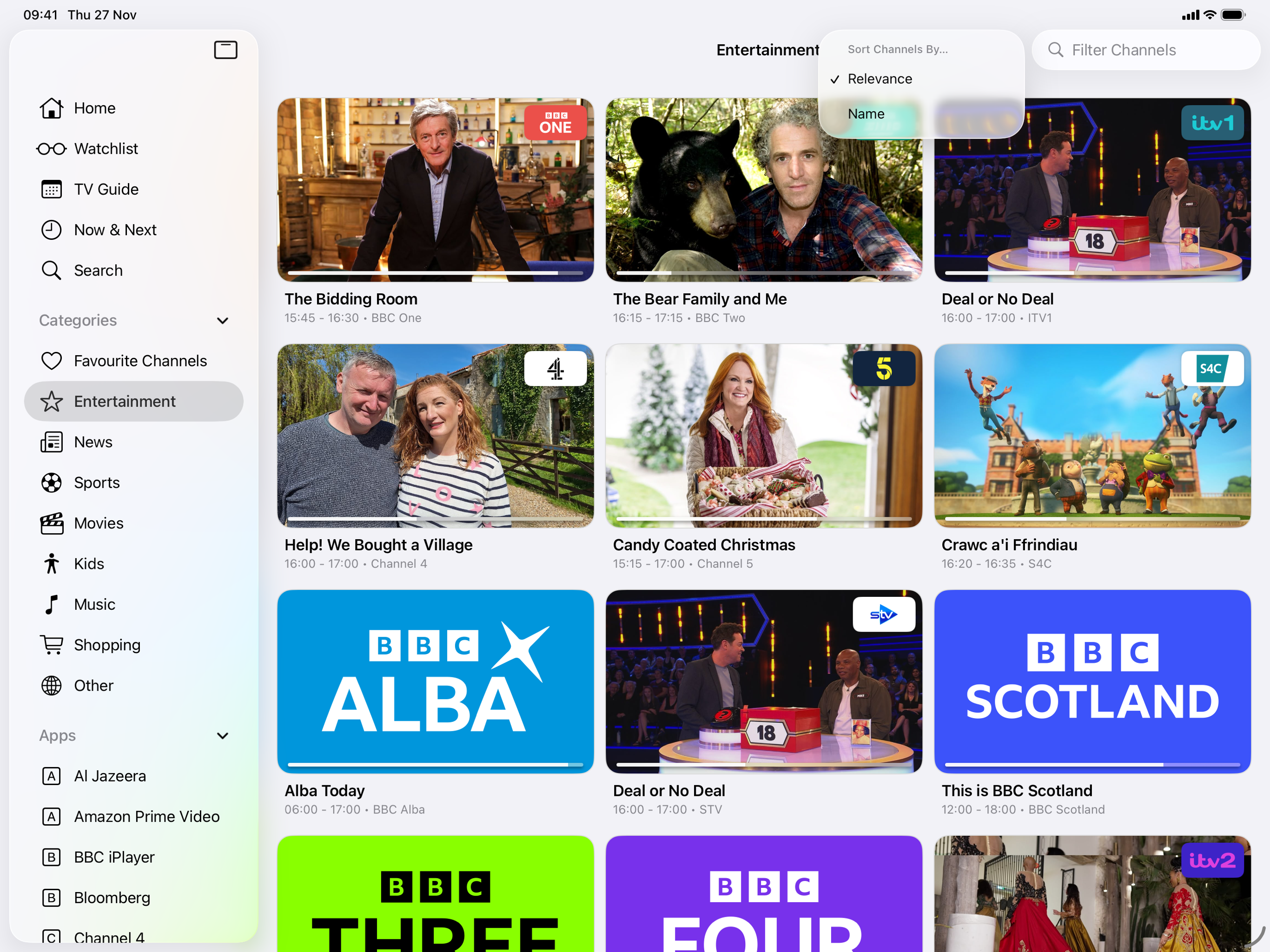1270x952 pixels.
Task: Switch to the Kids category
Action: [x=89, y=564]
